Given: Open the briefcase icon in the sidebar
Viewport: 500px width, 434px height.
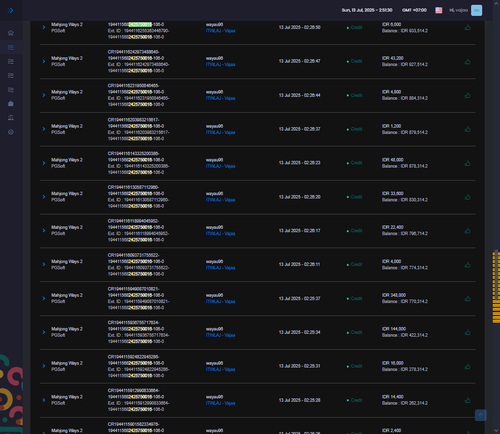Looking at the screenshot, I should (11, 104).
